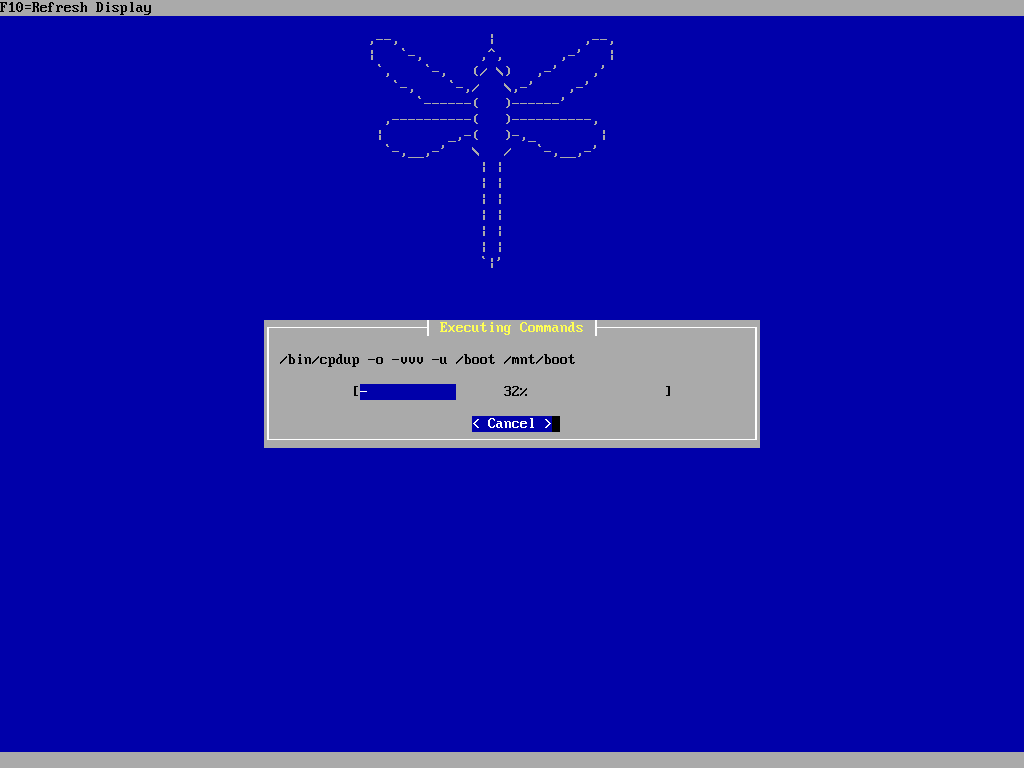Click the dragonfly's long tail
1024x768 pixels.
(492, 210)
